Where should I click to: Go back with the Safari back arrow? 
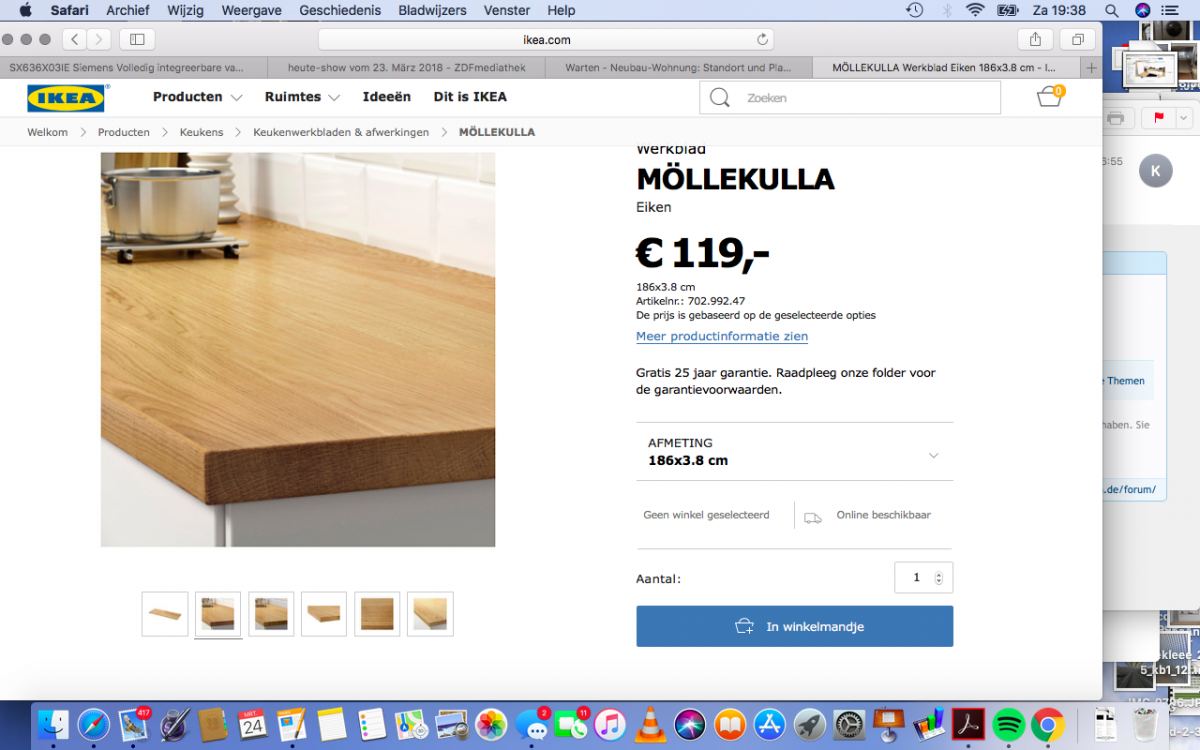[x=75, y=39]
